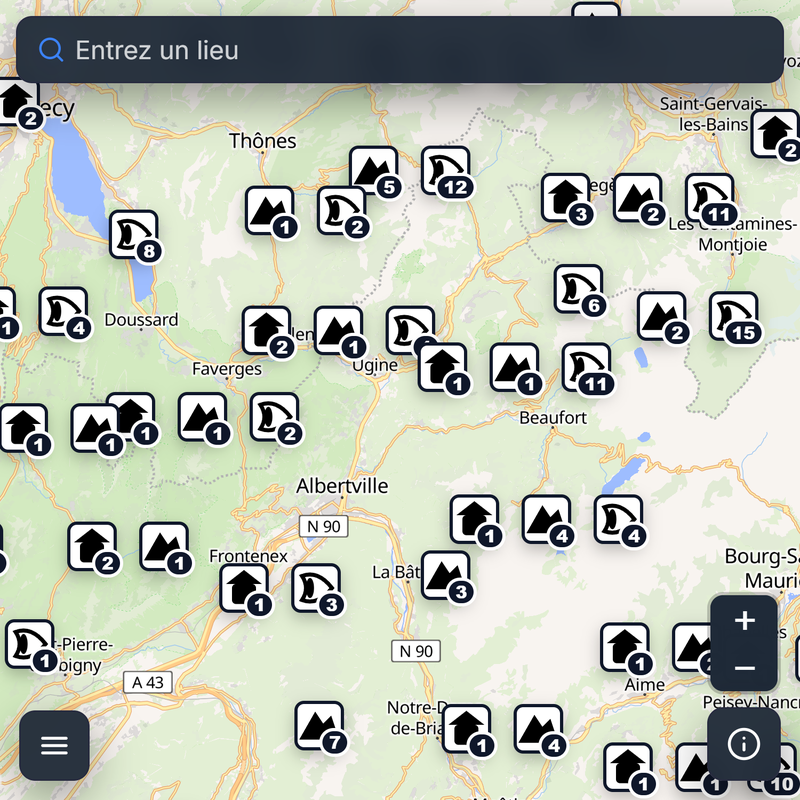Click the Albertville town label

(x=342, y=486)
